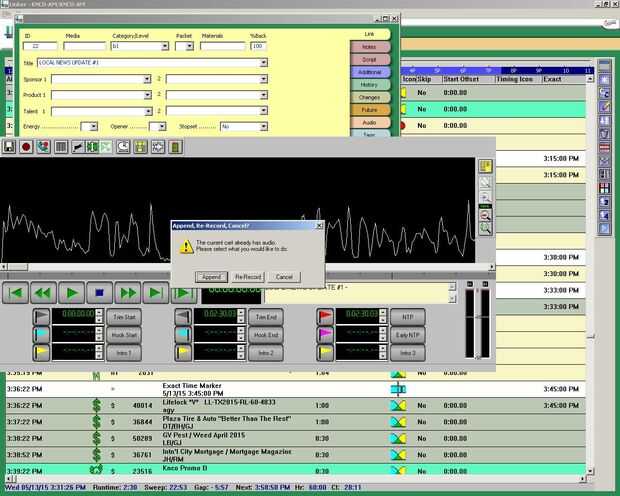620x496 pixels.
Task: Click the magenta Early NTP flag icon
Action: (x=325, y=335)
